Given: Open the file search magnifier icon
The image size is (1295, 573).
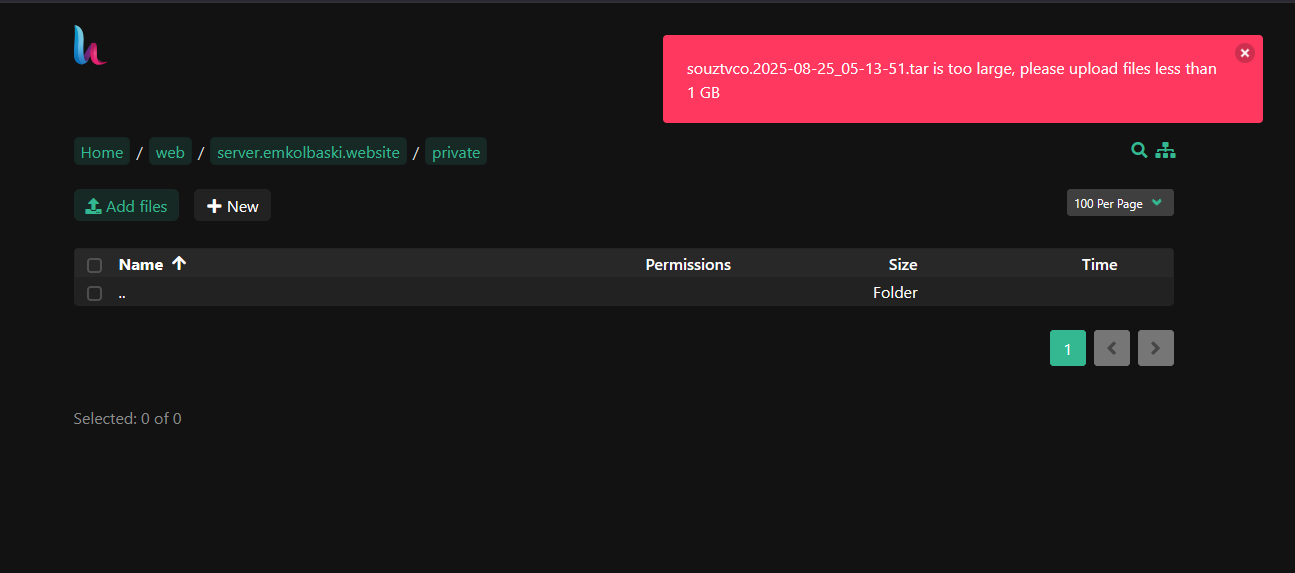Looking at the screenshot, I should pyautogui.click(x=1139, y=150).
